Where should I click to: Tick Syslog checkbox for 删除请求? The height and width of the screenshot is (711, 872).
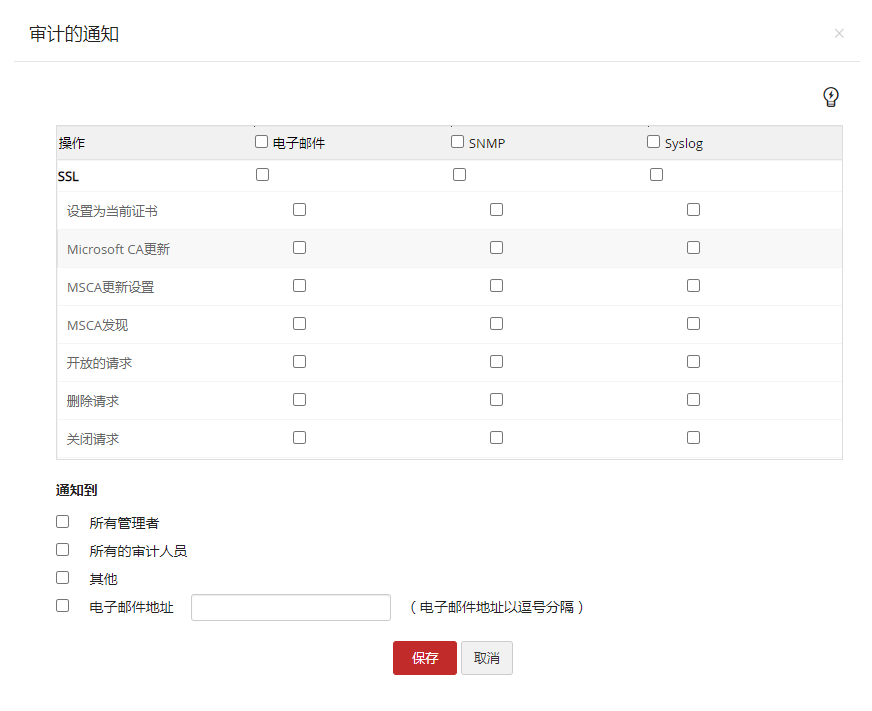694,400
